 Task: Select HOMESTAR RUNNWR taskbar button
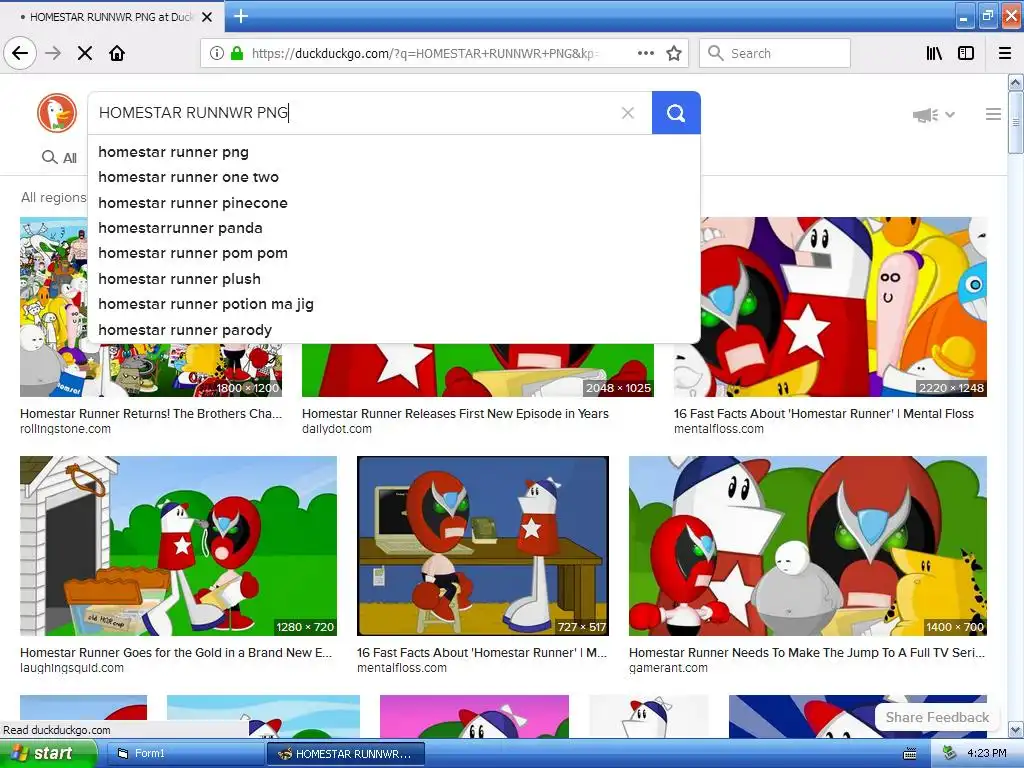tap(346, 754)
